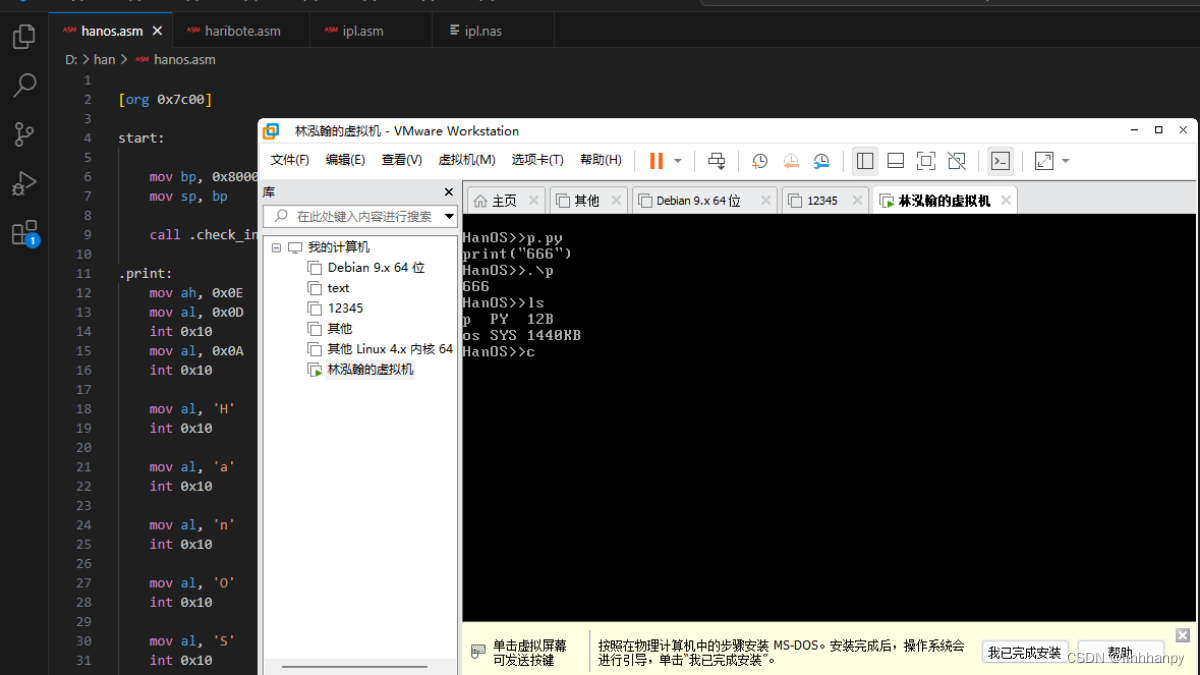Click the 帮助 button in install bar
Screen dimensions: 1200x675
click(1120, 653)
